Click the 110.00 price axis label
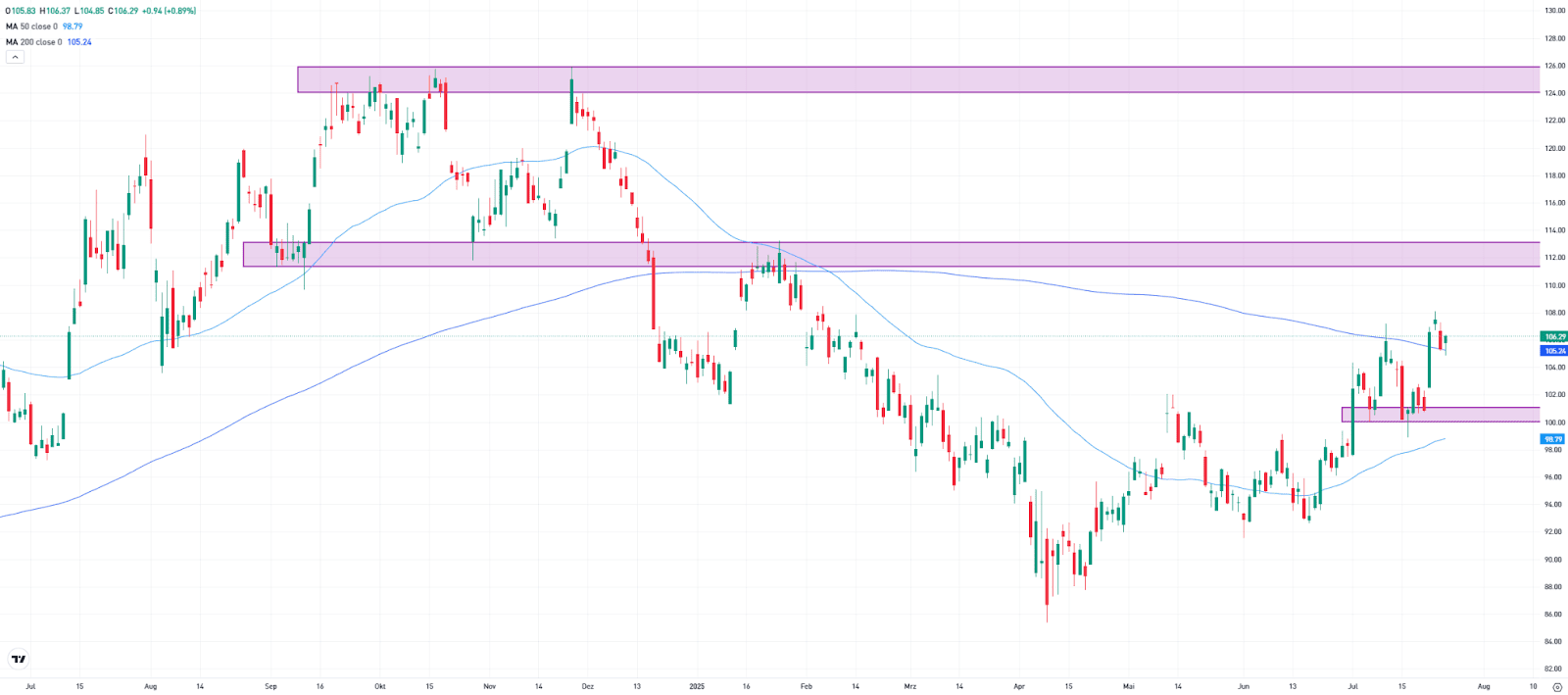 tap(1554, 285)
